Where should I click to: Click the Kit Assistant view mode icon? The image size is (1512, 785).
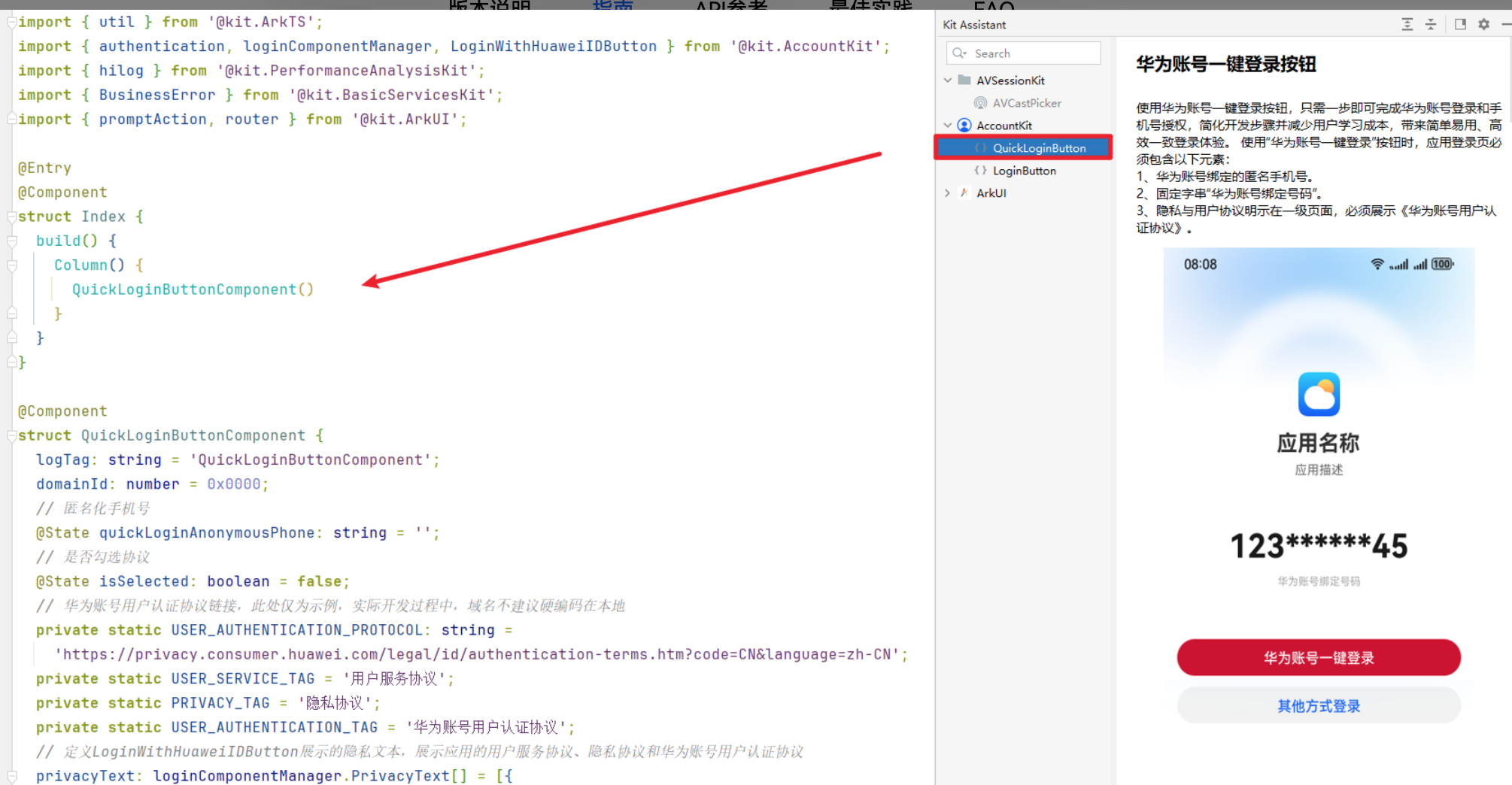1460,24
